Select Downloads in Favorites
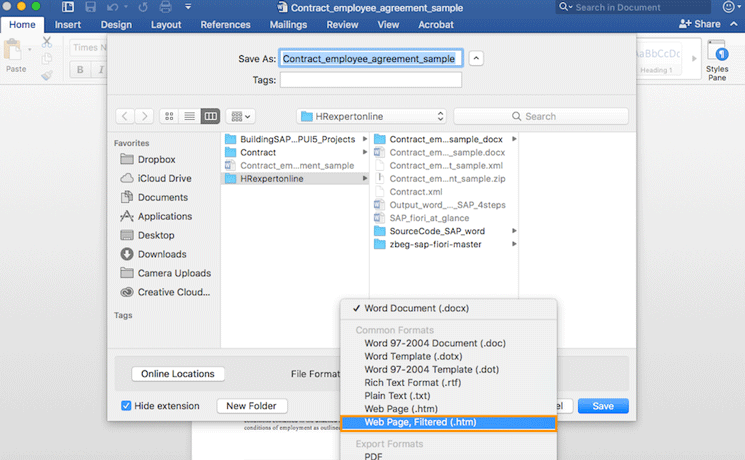Image resolution: width=745 pixels, height=460 pixels. click(153, 254)
